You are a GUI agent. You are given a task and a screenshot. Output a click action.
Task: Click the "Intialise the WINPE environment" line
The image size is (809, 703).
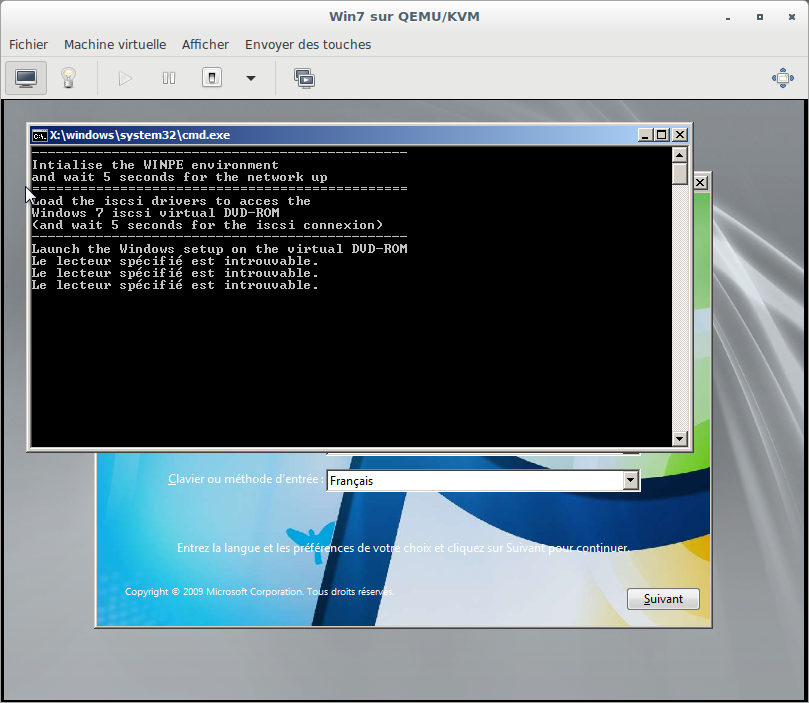(155, 165)
